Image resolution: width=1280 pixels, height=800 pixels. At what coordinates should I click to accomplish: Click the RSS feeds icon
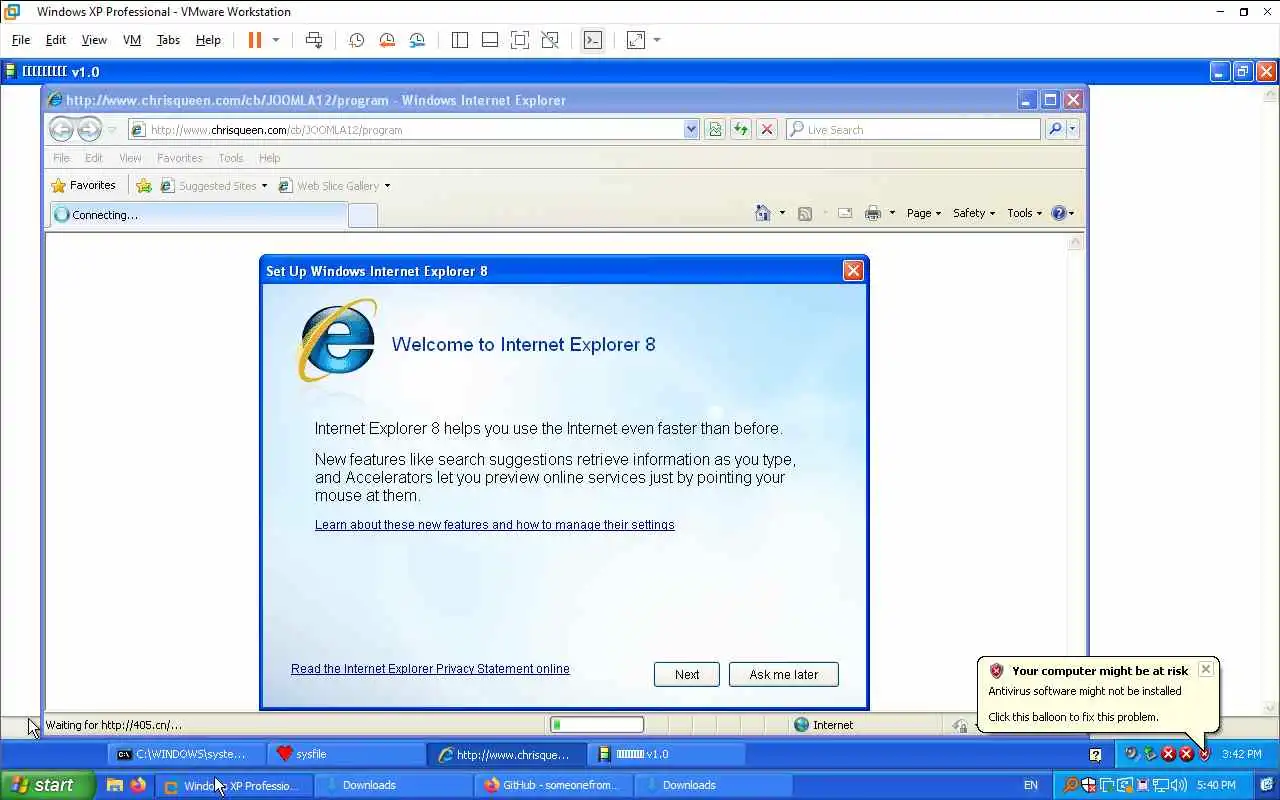click(805, 213)
